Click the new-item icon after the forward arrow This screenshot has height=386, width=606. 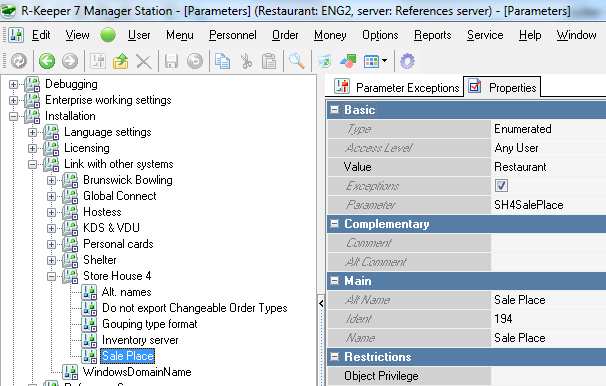(x=97, y=61)
